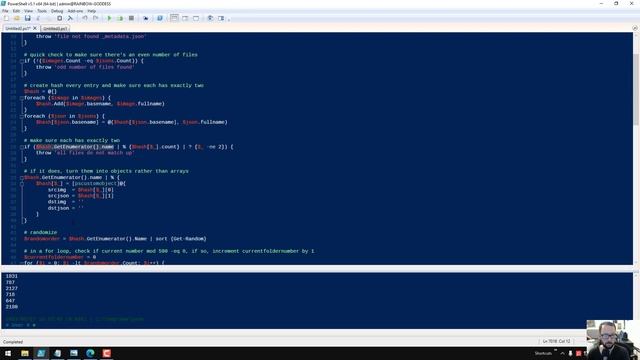Click the line starting '$randomorder ='
This screenshot has width=640, height=360.
click(x=115, y=239)
